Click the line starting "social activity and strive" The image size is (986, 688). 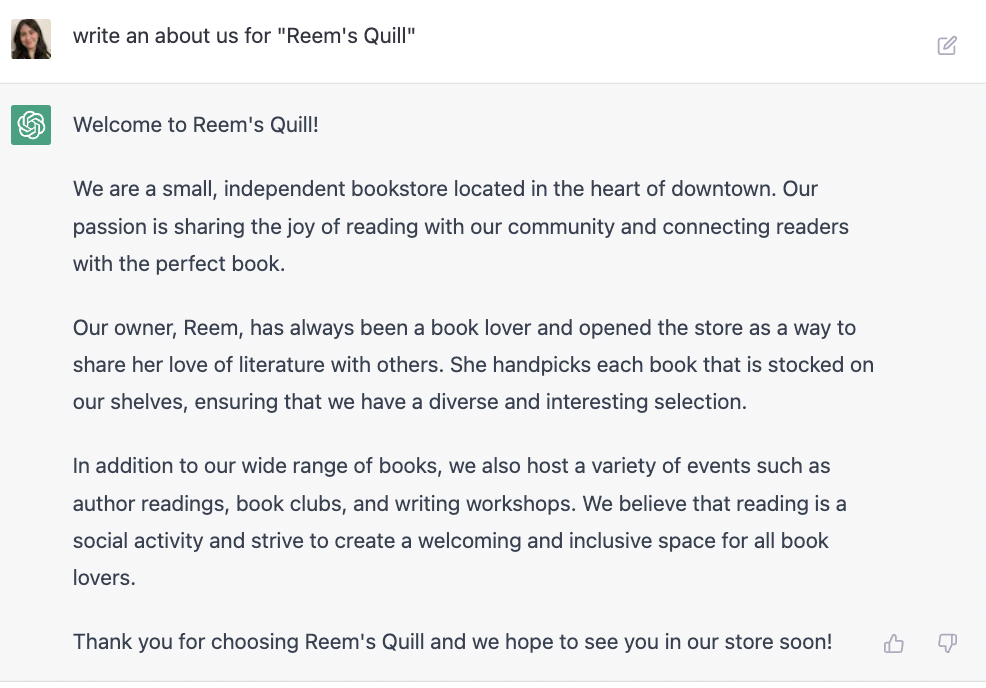click(x=451, y=541)
